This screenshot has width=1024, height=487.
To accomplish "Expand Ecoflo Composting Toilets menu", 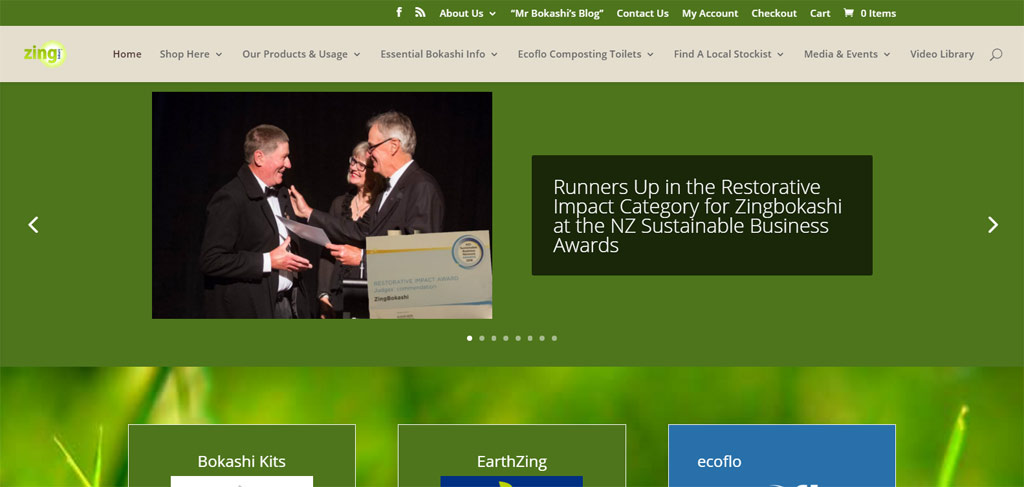I will (x=586, y=54).
